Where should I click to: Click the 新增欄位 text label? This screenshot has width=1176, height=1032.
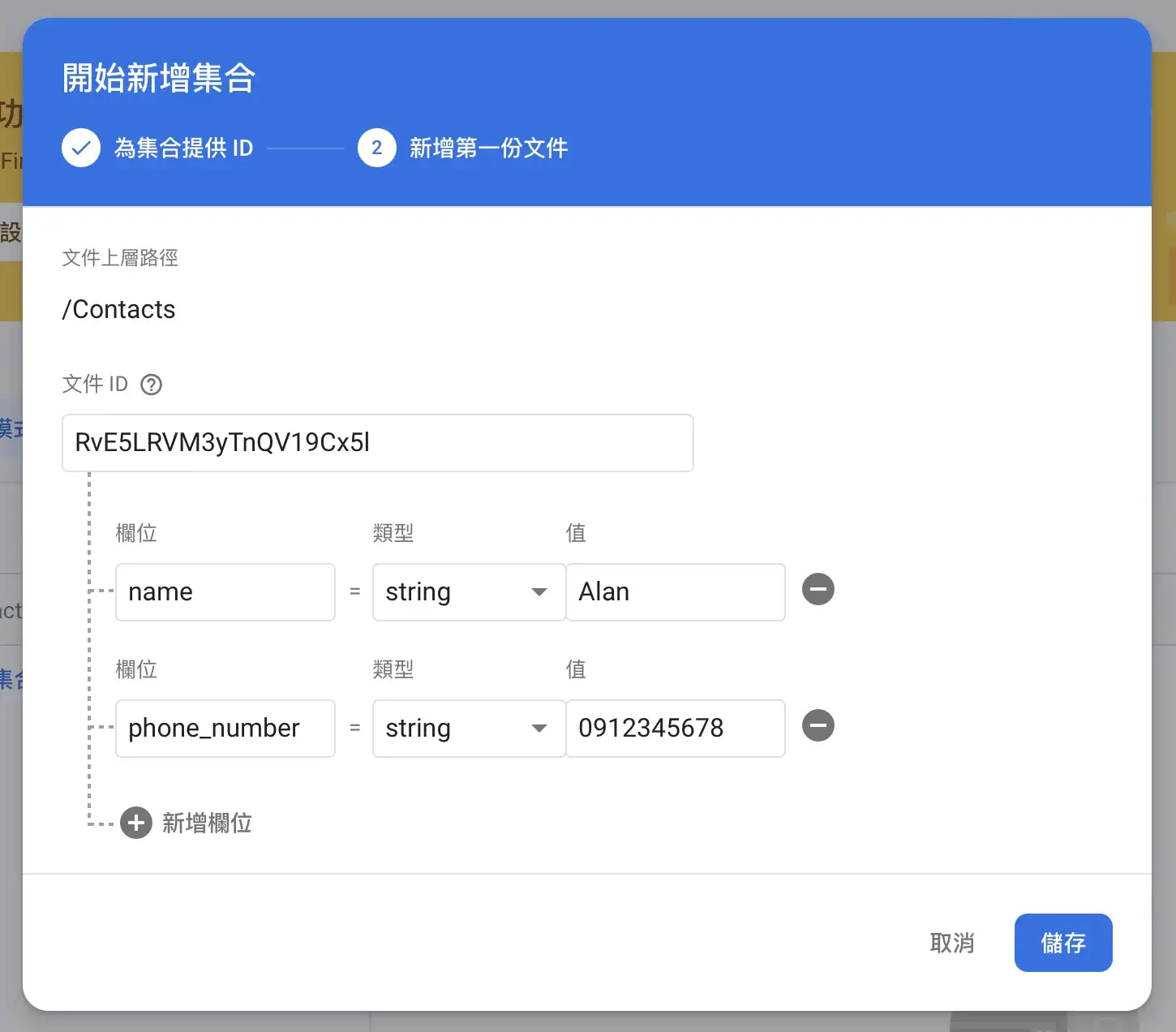coord(207,823)
